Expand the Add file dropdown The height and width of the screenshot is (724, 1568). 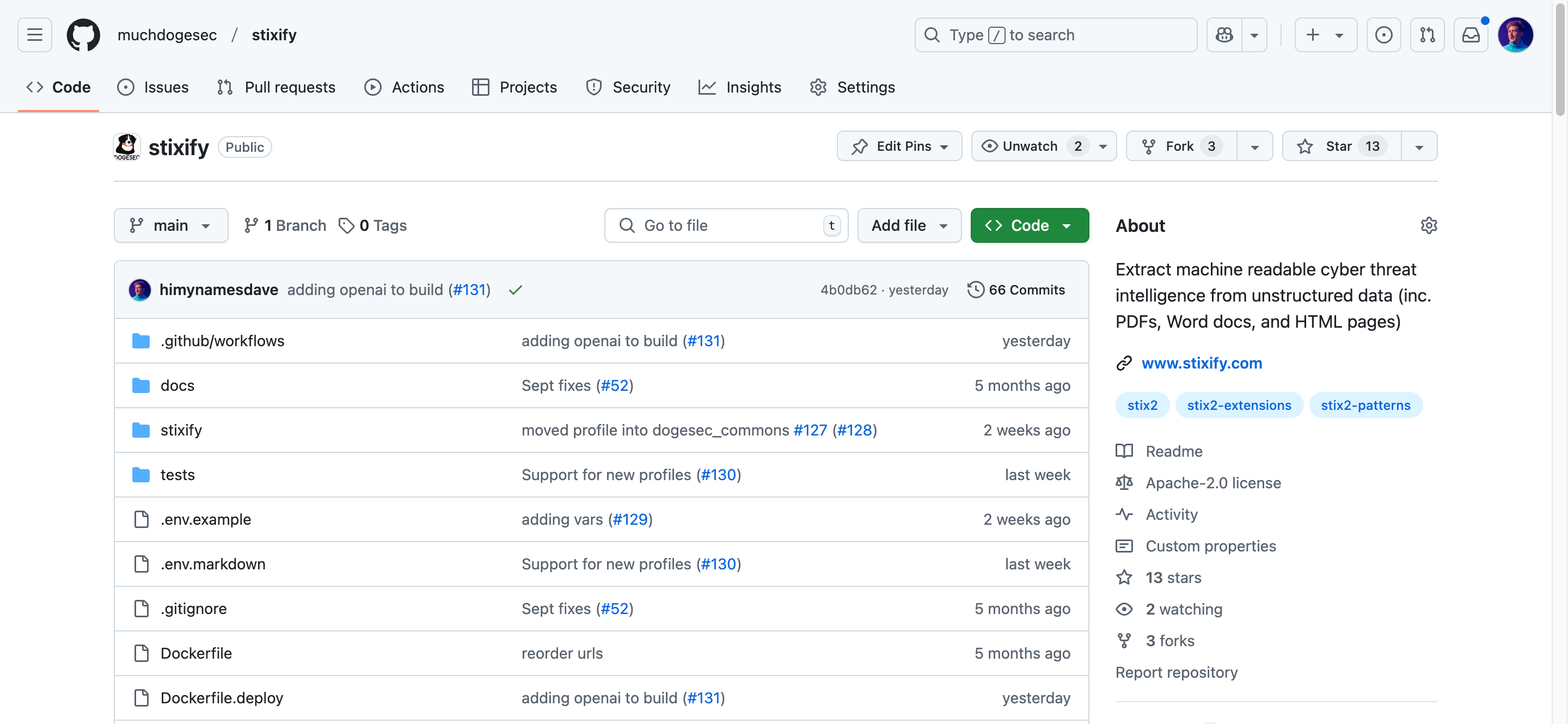coord(909,225)
